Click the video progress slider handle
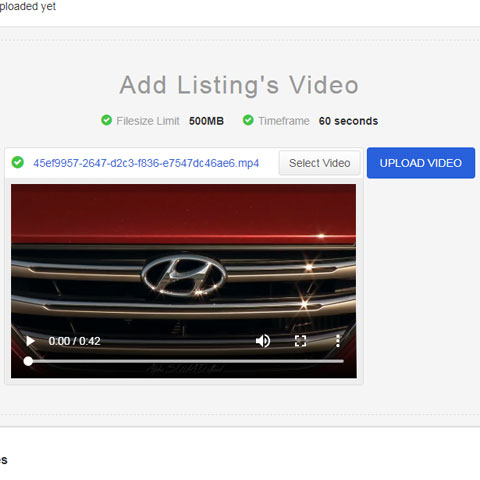 (28, 361)
